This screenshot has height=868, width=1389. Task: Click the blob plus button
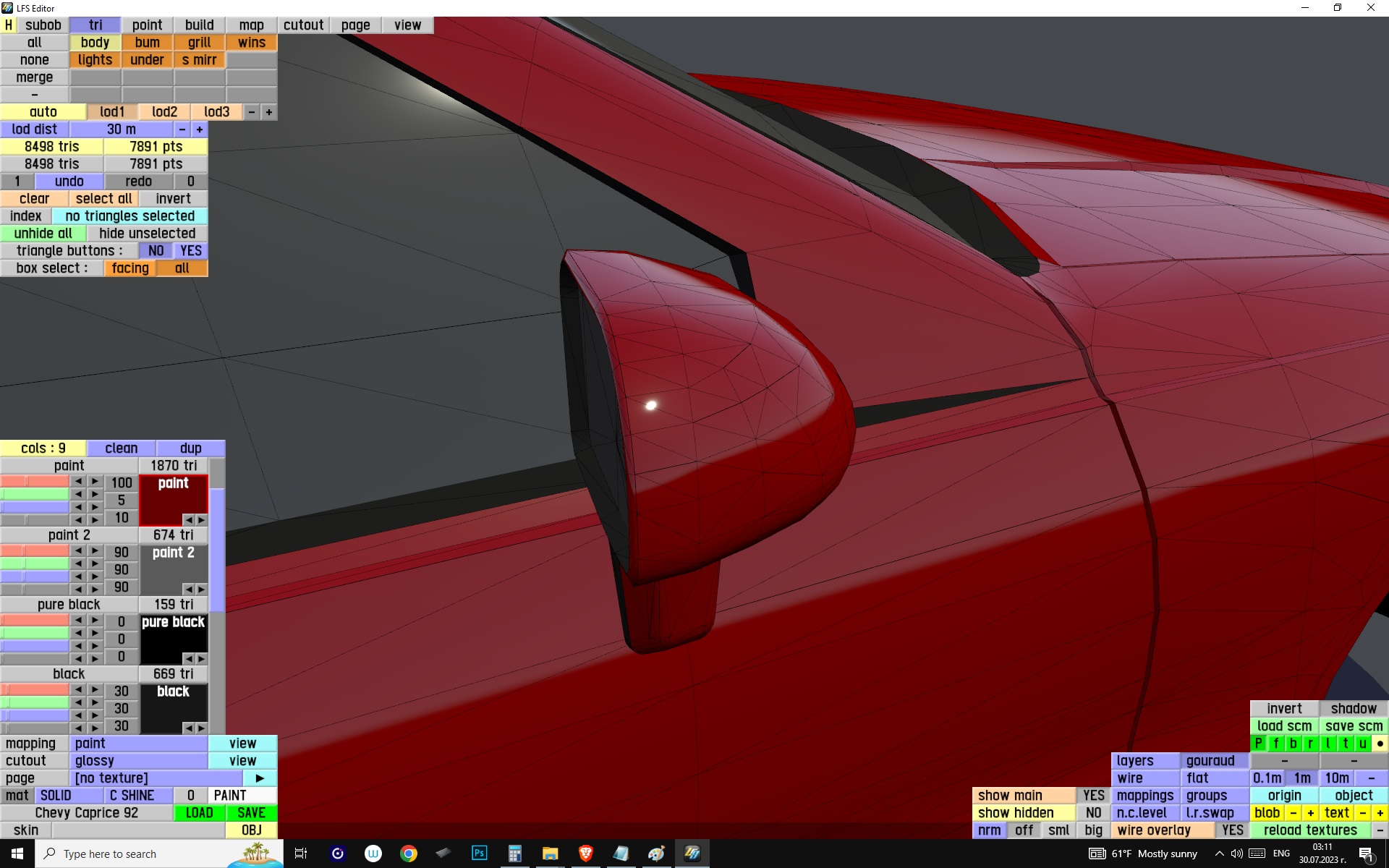pos(1310,813)
